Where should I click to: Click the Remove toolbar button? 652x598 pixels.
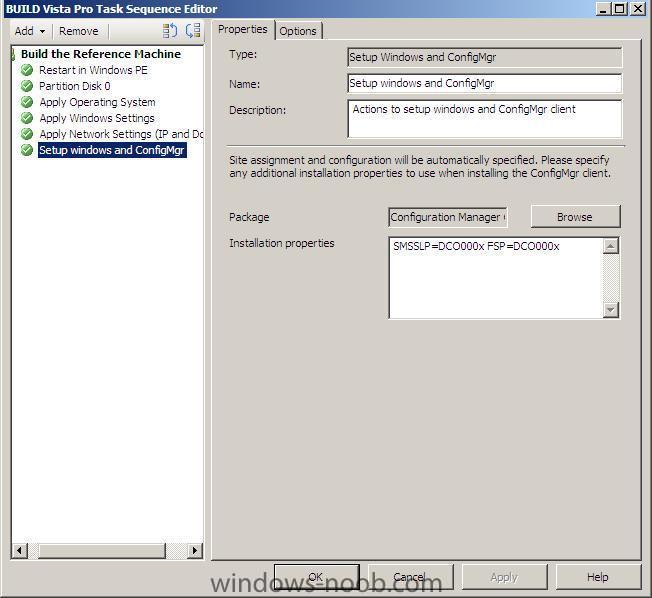pyautogui.click(x=79, y=31)
